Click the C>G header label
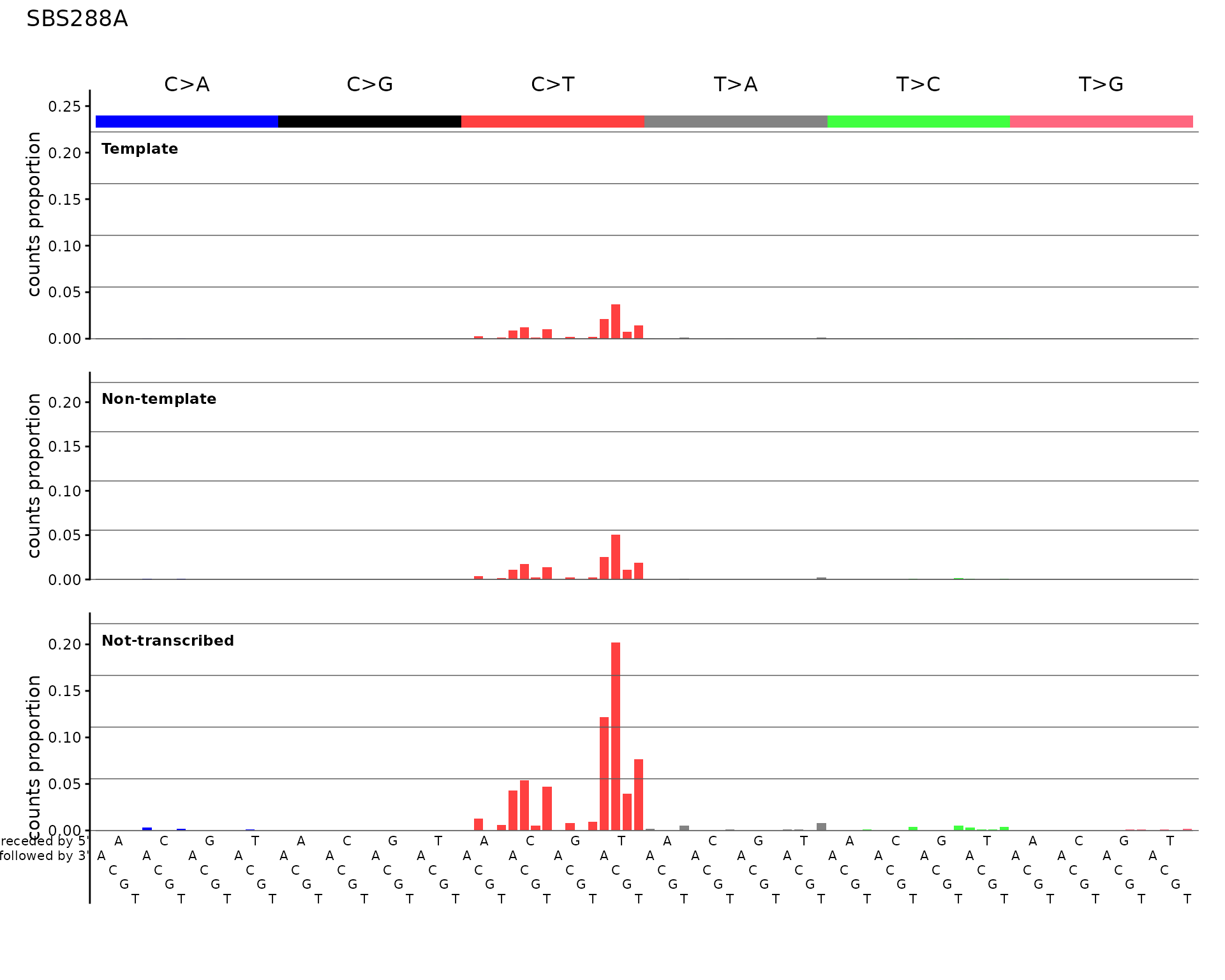 369,84
